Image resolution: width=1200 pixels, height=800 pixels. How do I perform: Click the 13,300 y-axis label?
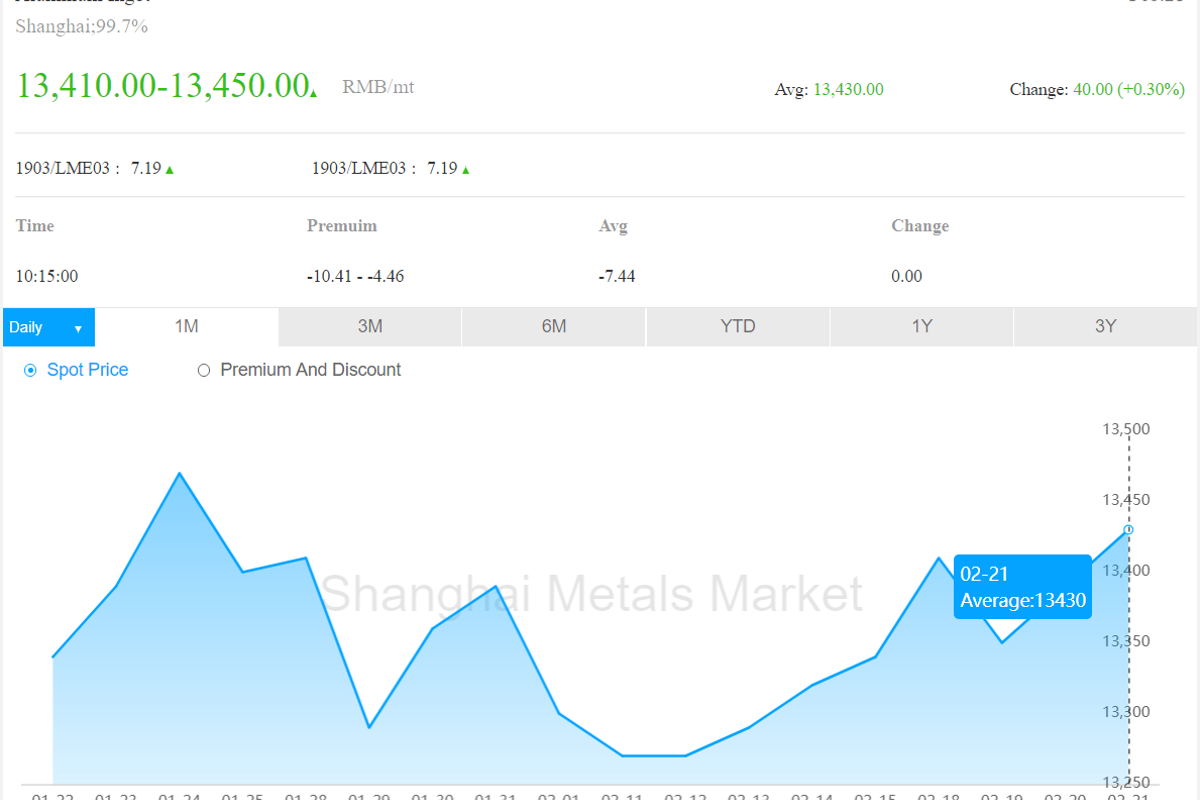[x=1126, y=712]
